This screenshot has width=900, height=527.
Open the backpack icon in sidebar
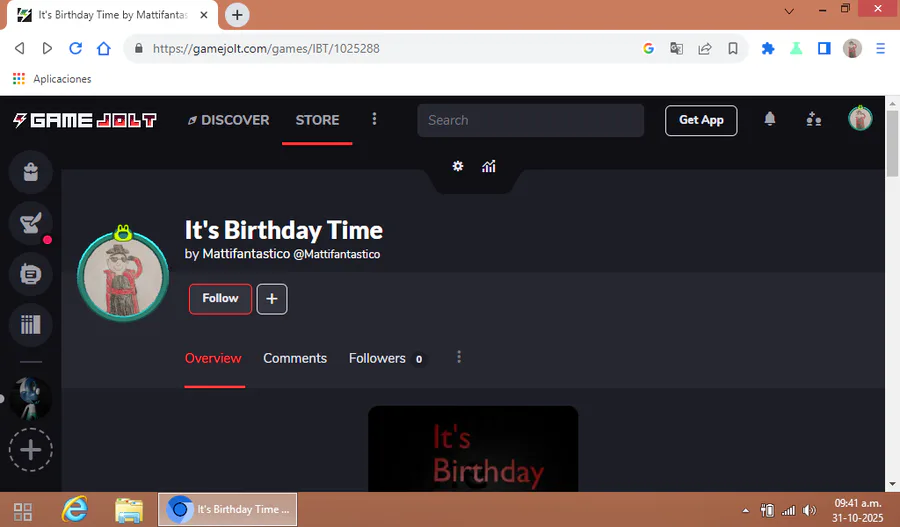click(31, 172)
